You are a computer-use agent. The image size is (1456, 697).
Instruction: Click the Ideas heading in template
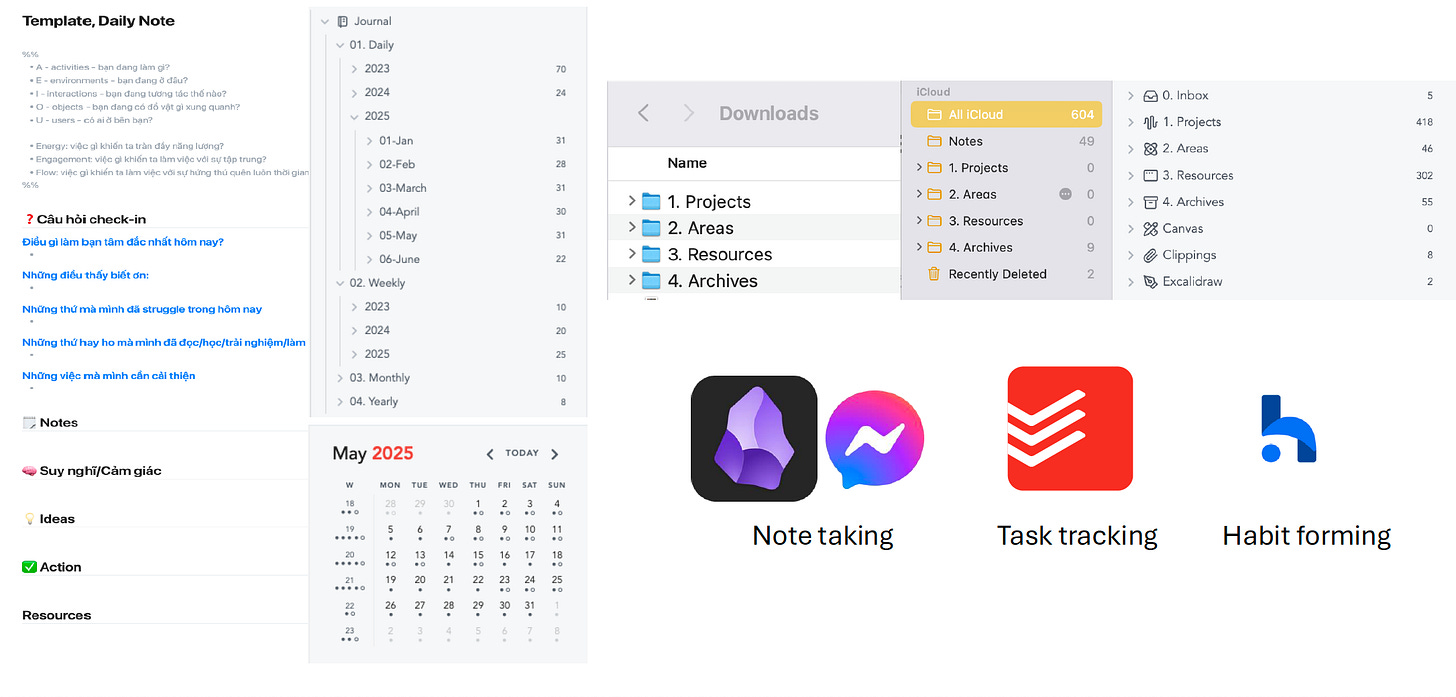point(57,519)
